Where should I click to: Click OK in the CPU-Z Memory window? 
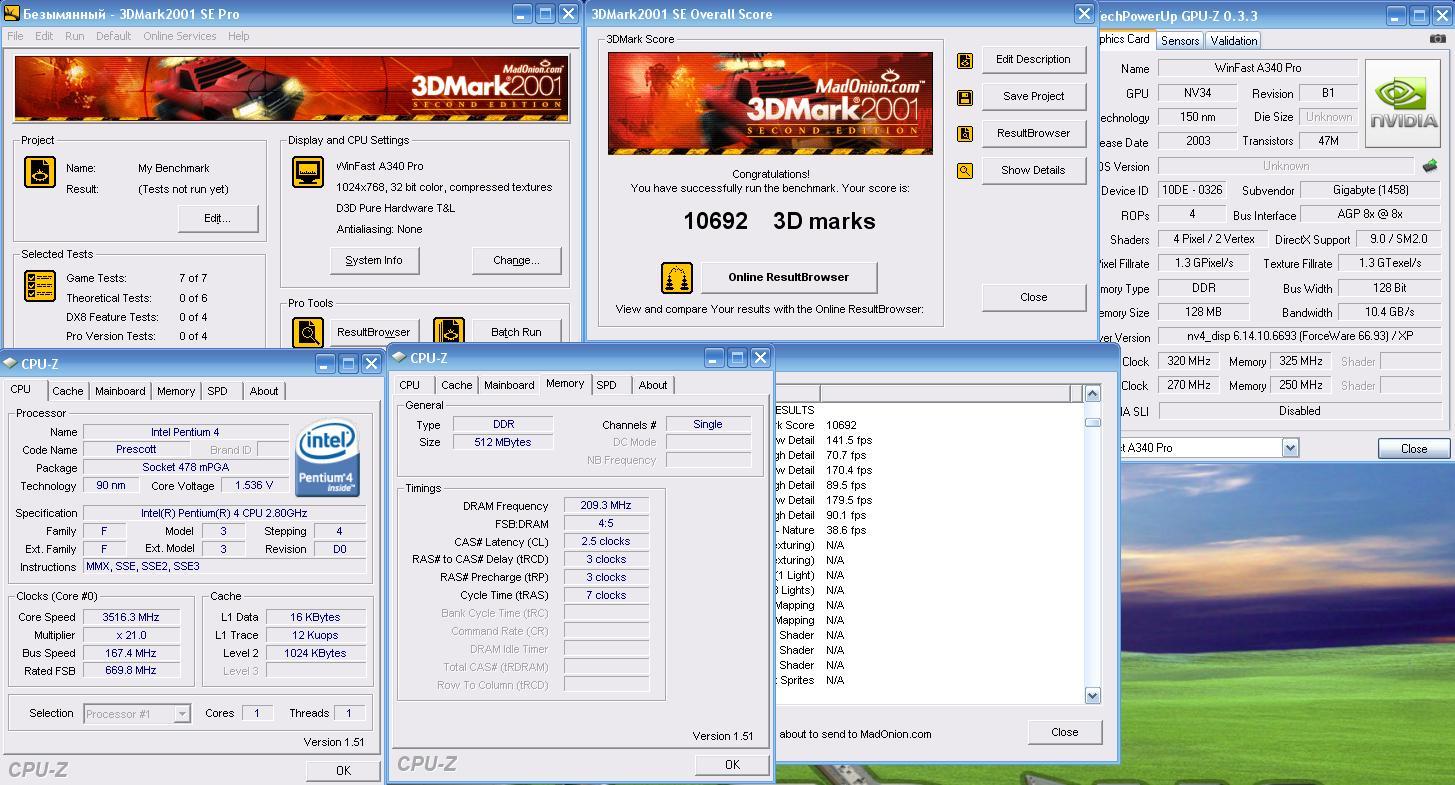coord(732,764)
